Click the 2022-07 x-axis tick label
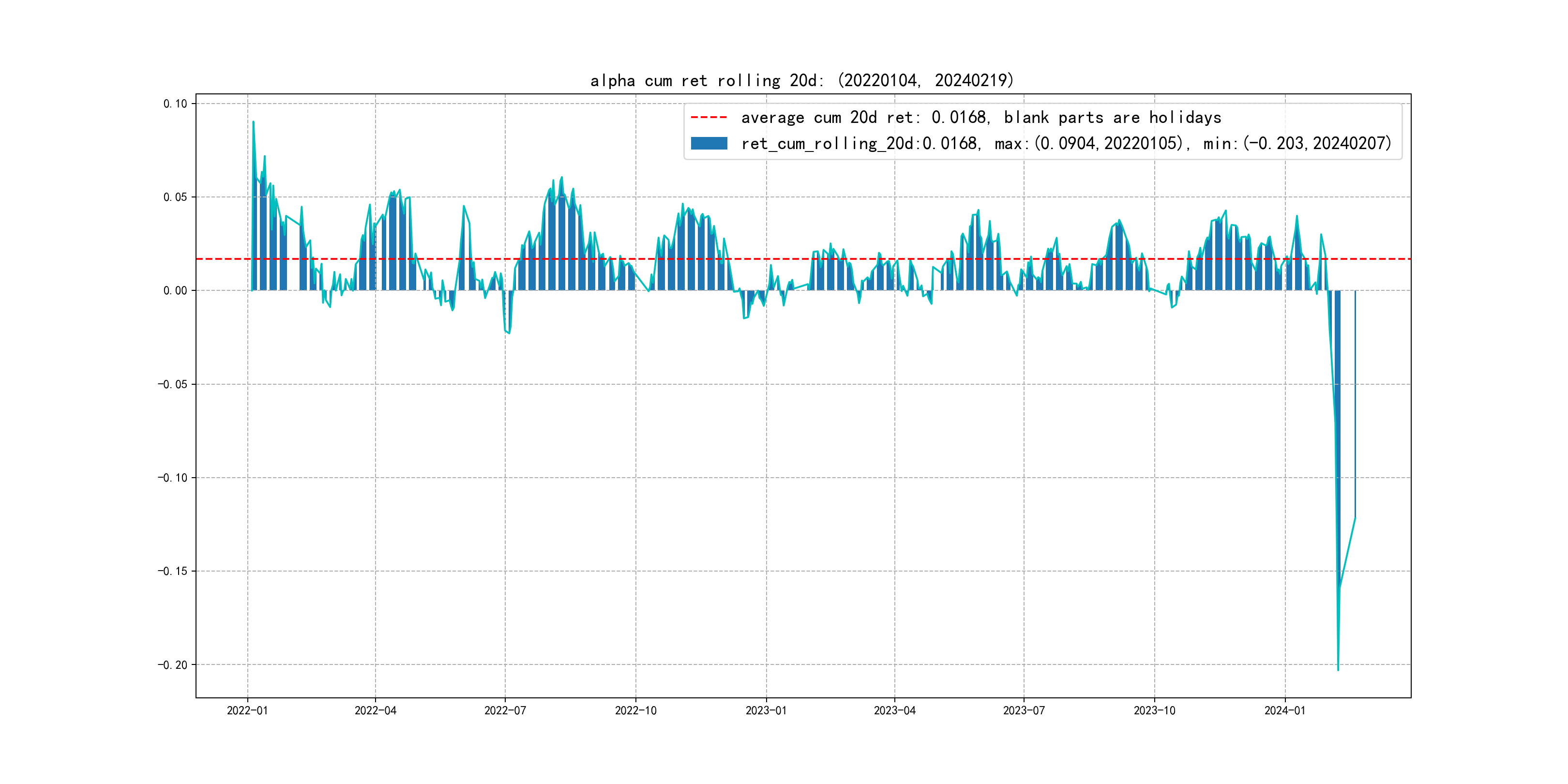Screen dimensions: 1568x784 [x=505, y=710]
